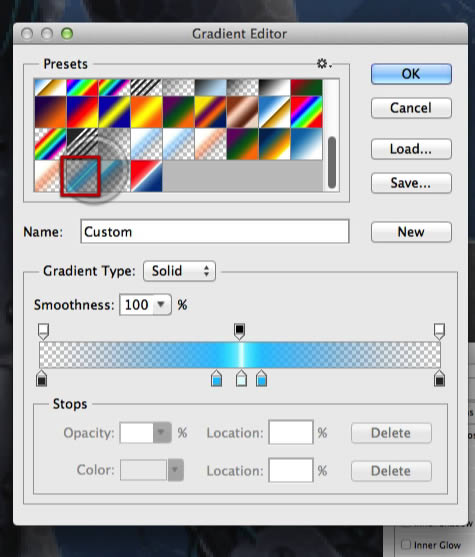Expand the Smoothness value dropdown arrow
This screenshot has height=557, width=475.
click(x=162, y=305)
